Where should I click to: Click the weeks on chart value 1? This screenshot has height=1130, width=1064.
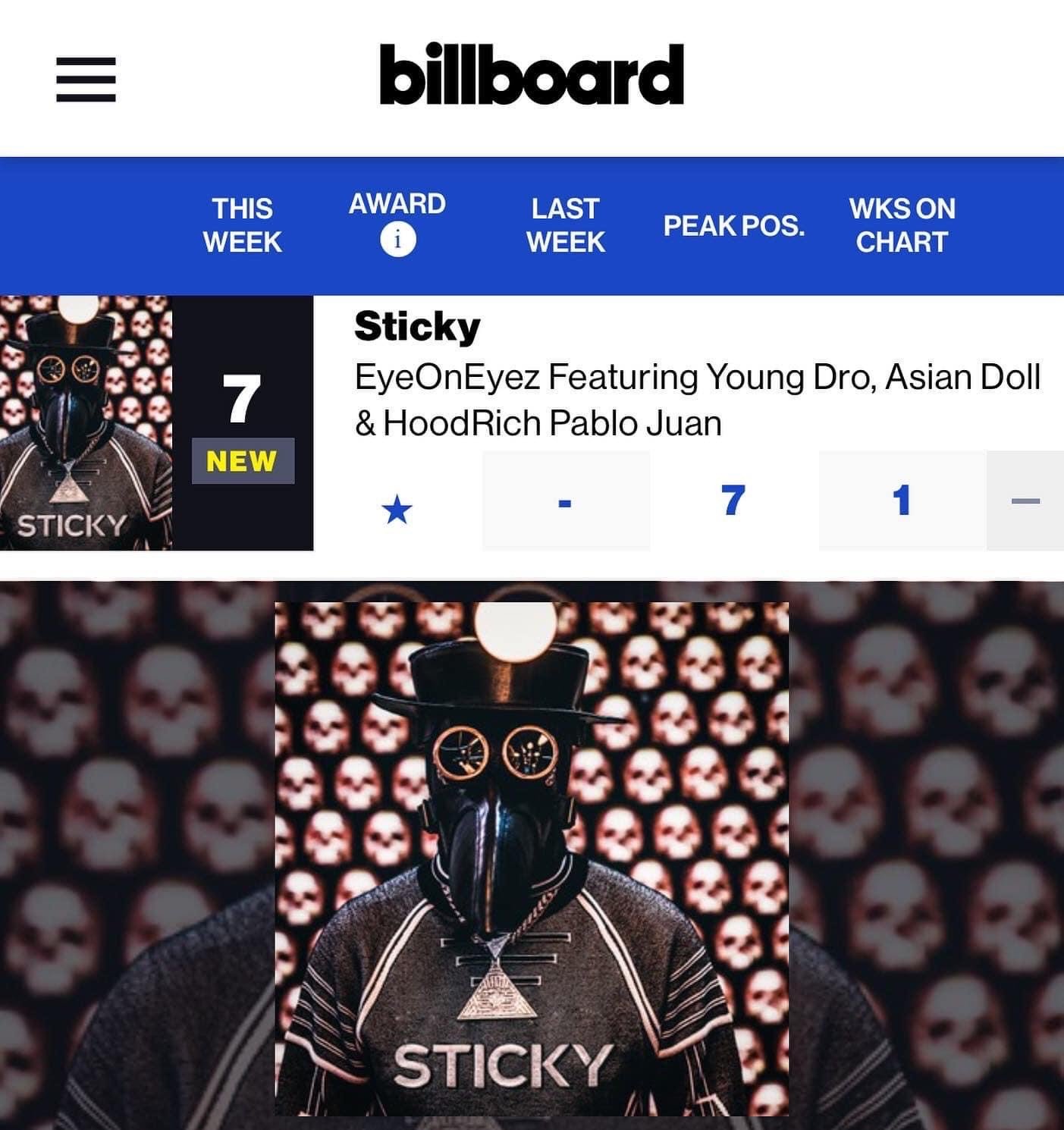(x=902, y=501)
